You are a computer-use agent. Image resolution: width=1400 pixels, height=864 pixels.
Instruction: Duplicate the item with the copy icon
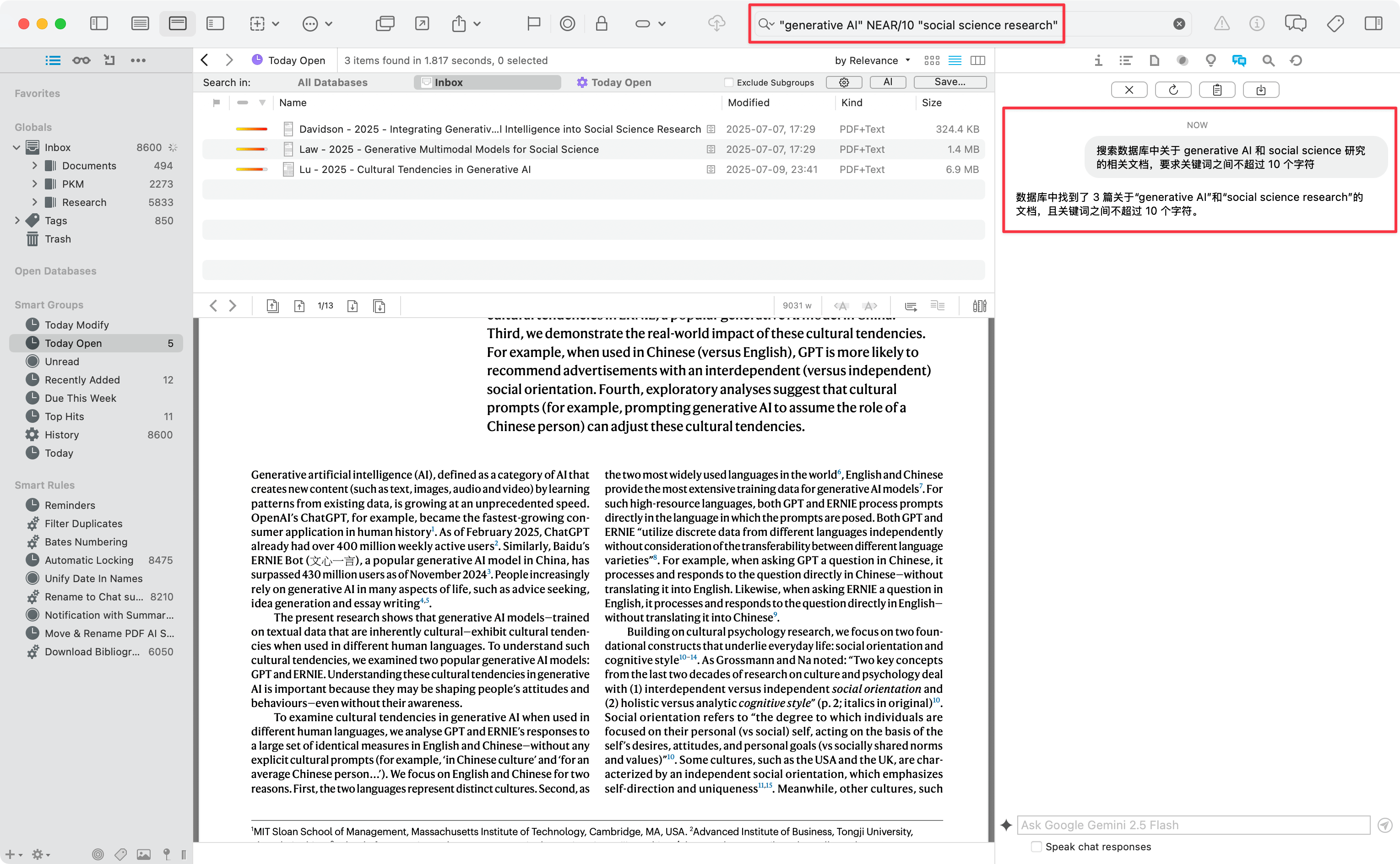coord(385,23)
